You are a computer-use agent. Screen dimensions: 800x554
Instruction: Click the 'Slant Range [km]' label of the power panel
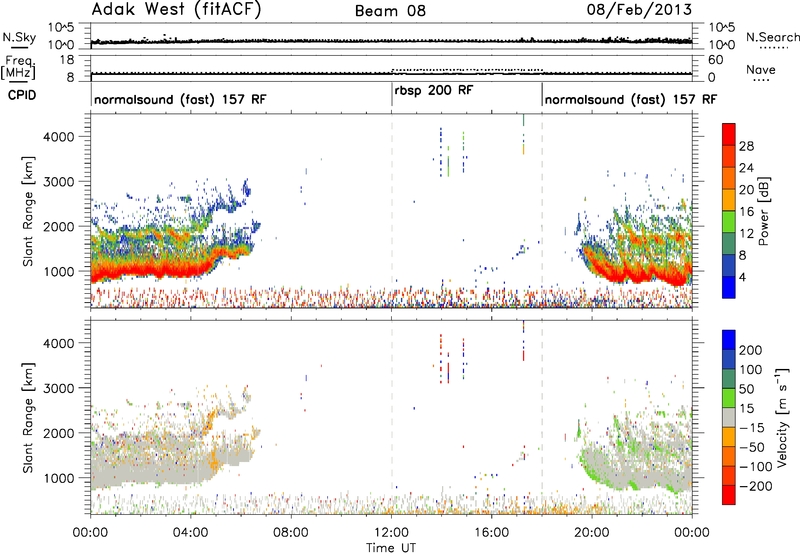coord(28,211)
